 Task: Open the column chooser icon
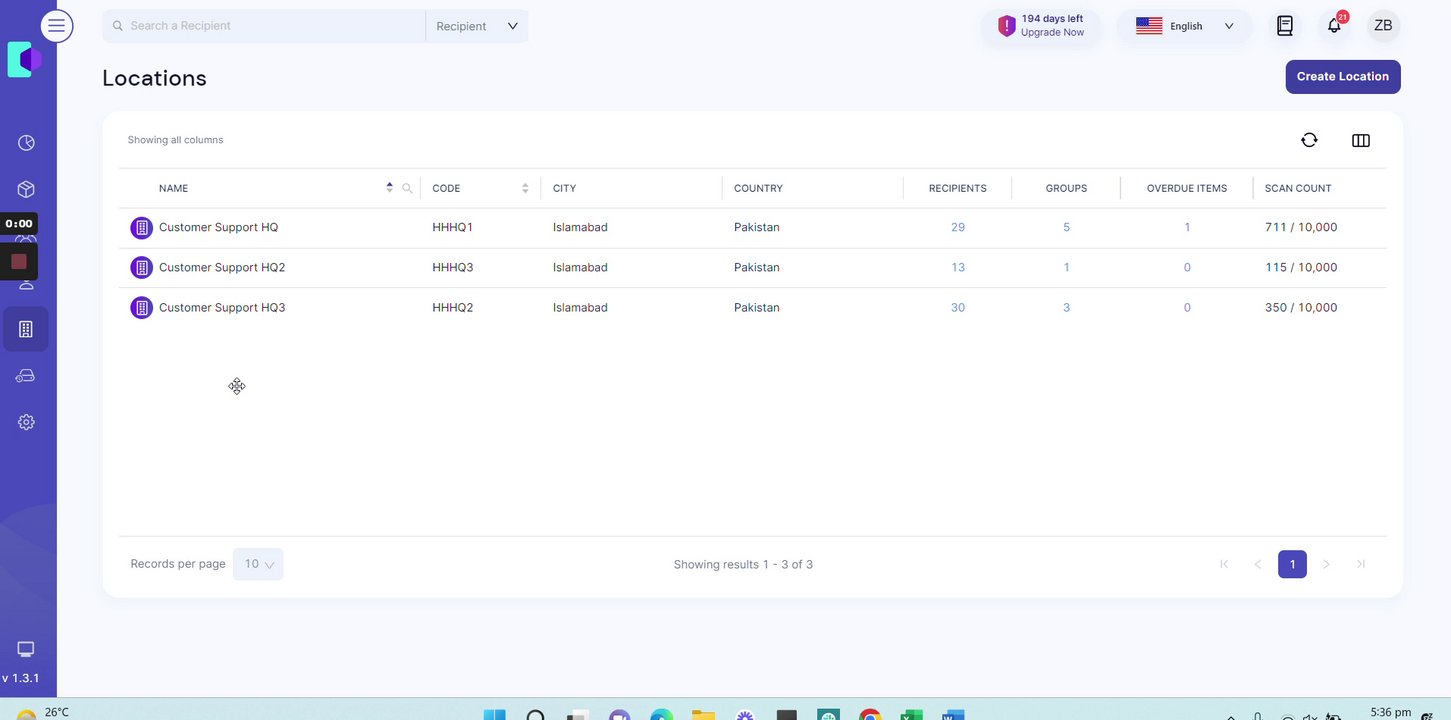1360,140
